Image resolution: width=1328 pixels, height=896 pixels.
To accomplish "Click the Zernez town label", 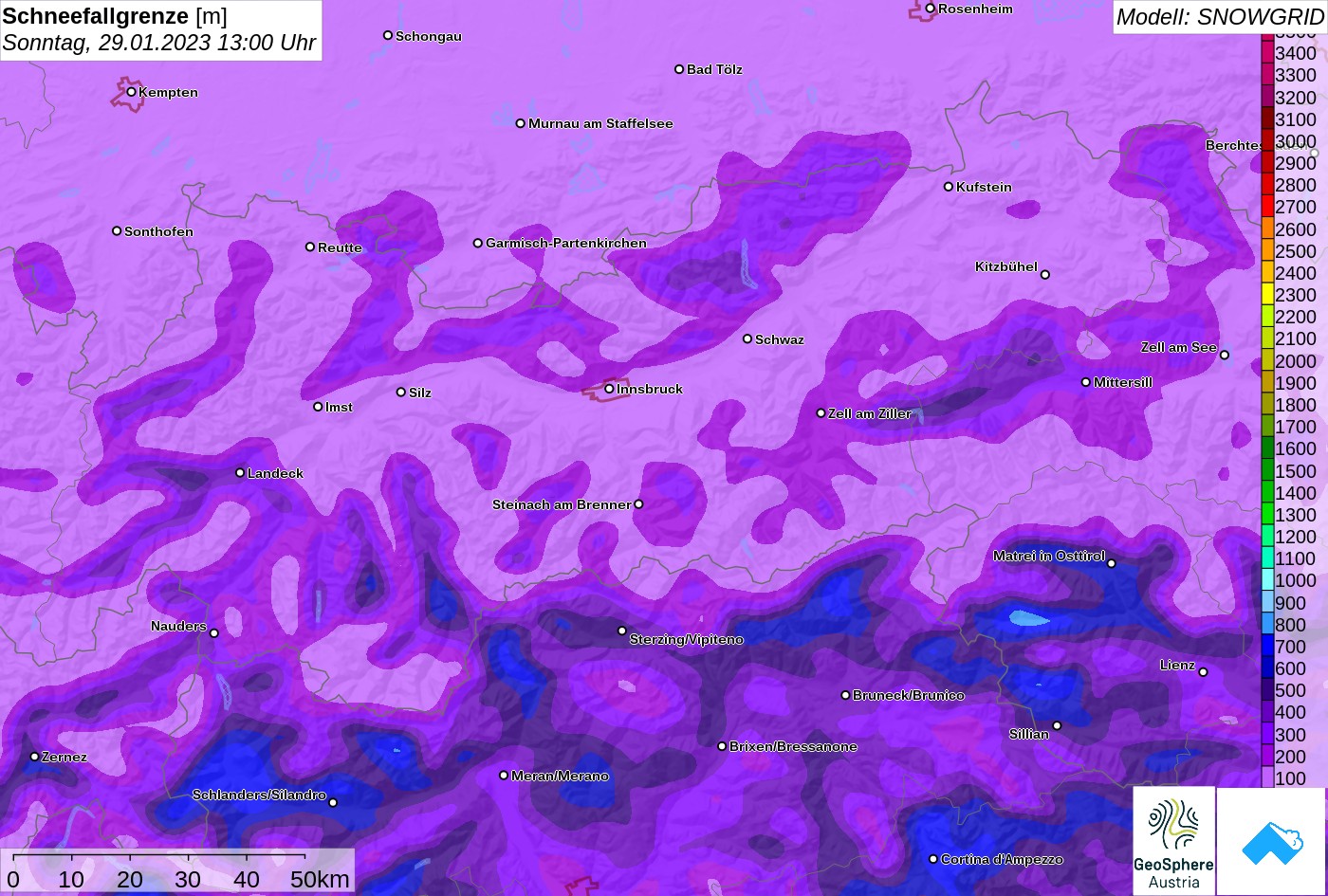I will (65, 757).
